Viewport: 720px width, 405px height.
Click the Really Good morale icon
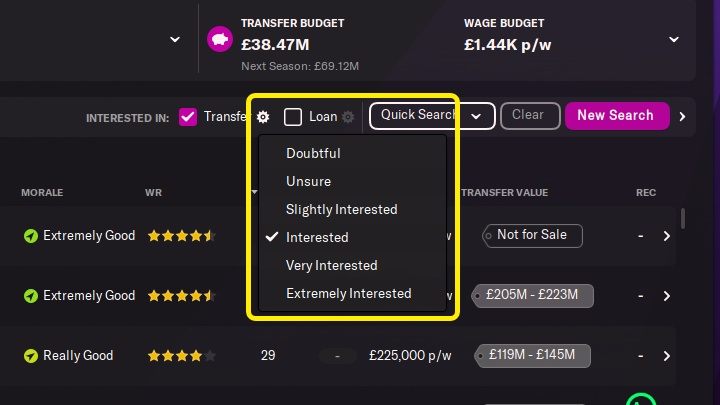[31, 356]
